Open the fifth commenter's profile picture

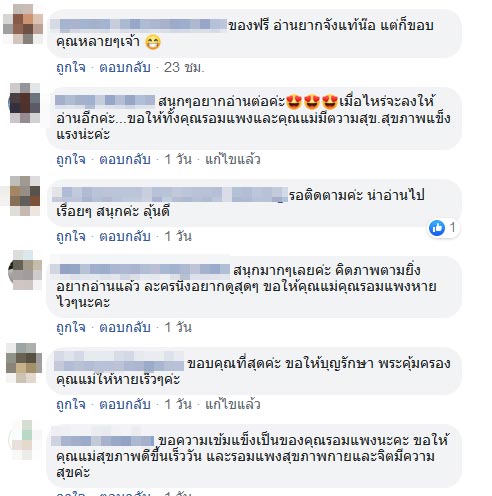pos(24,363)
